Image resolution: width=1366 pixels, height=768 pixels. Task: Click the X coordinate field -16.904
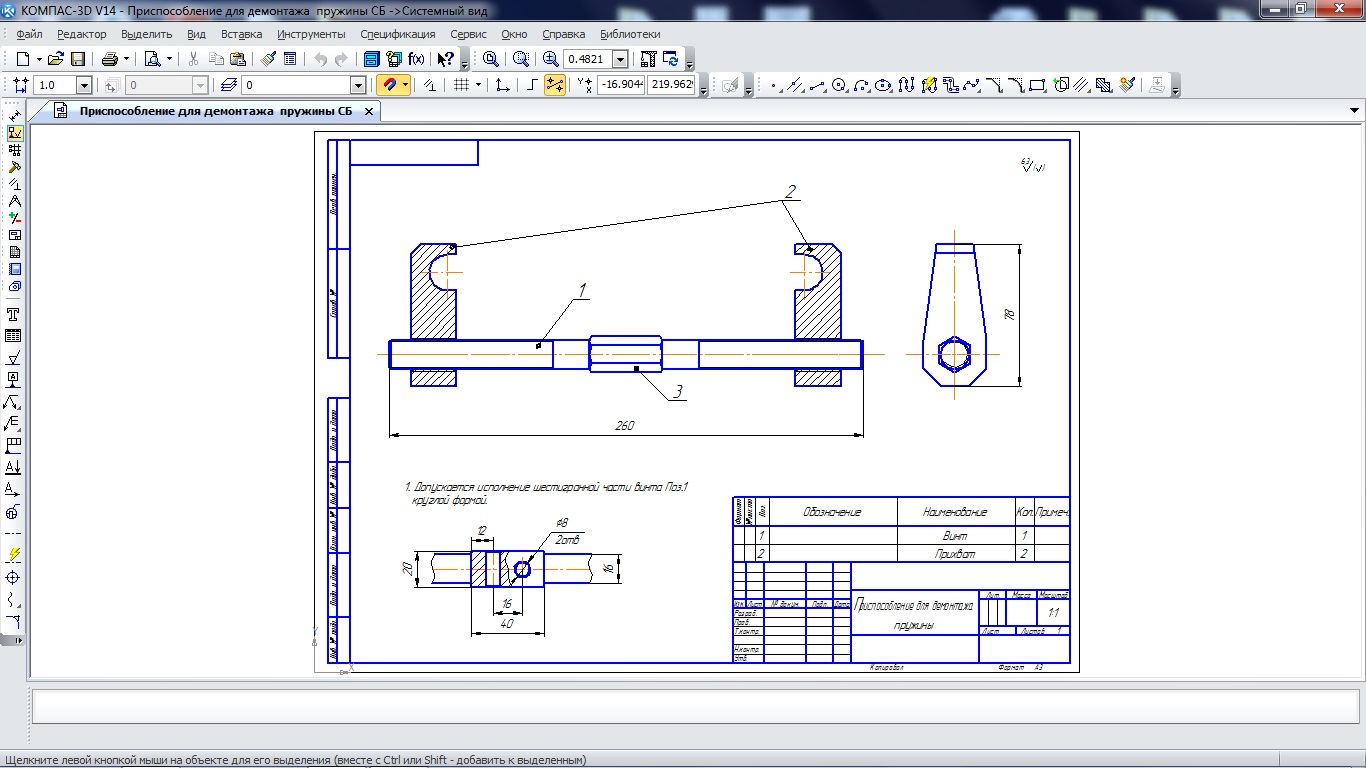(622, 86)
